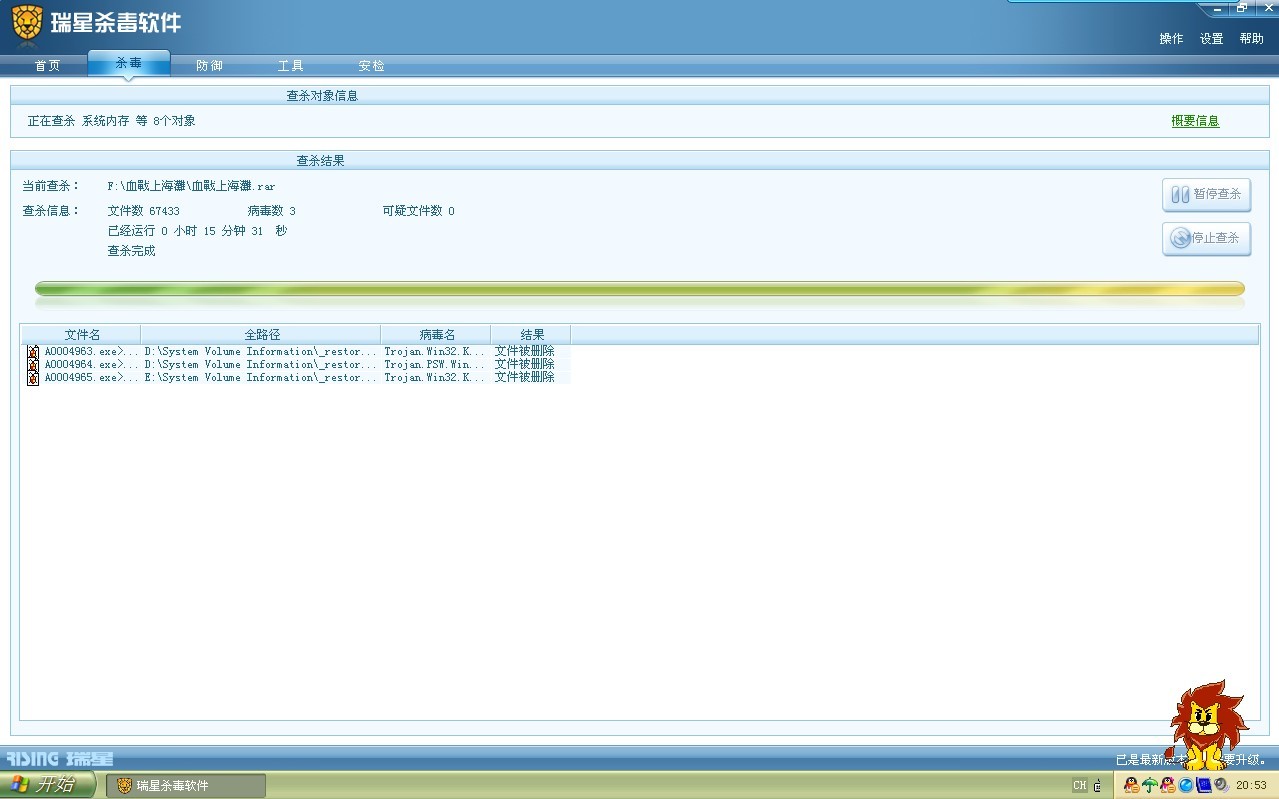1279x799 pixels.
Task: Sort by the 结果 column header
Action: [531, 335]
